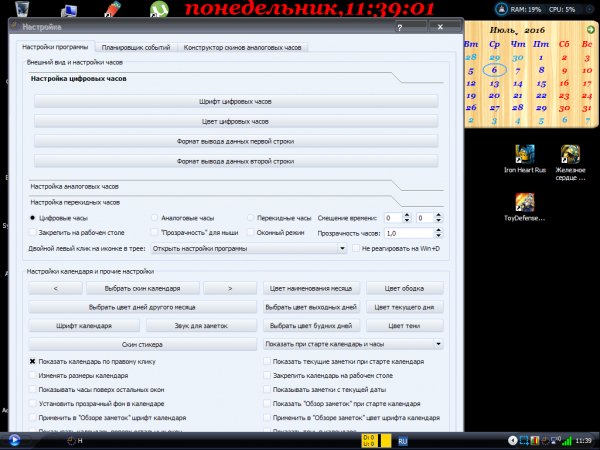Enable Изменять размеры календаря checkbox

coord(33,375)
